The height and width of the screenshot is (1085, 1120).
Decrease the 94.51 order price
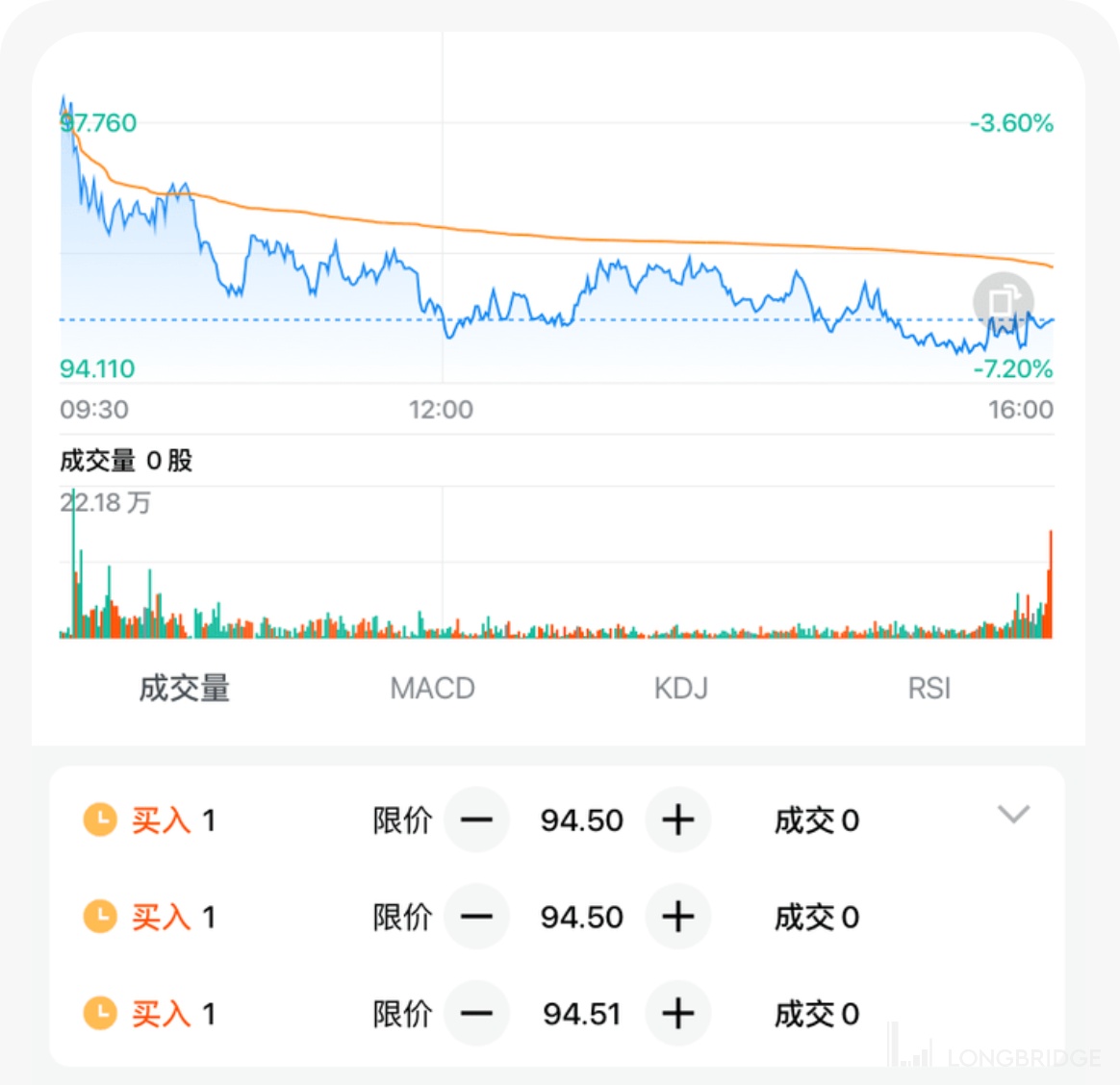tap(476, 1014)
